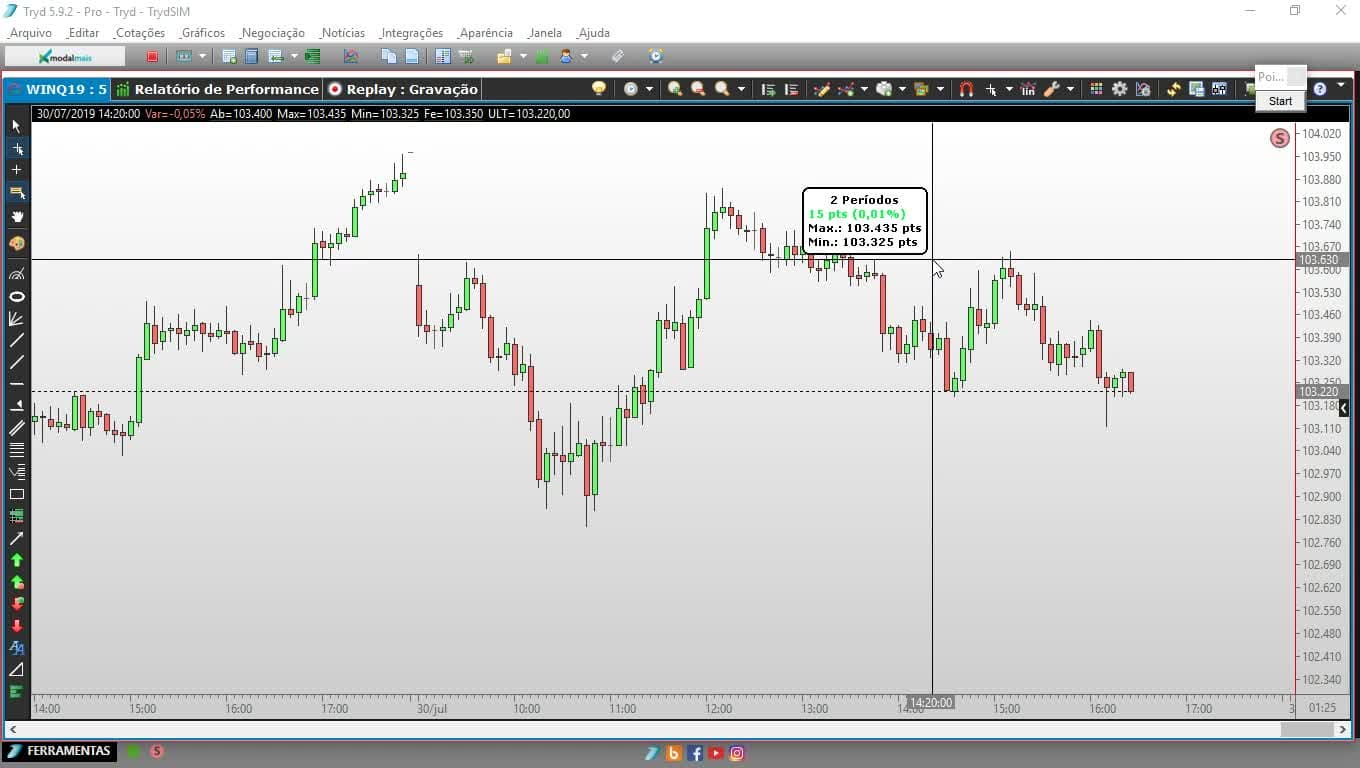This screenshot has width=1360, height=768.
Task: Open the Blogger link icon
Action: [x=674, y=753]
